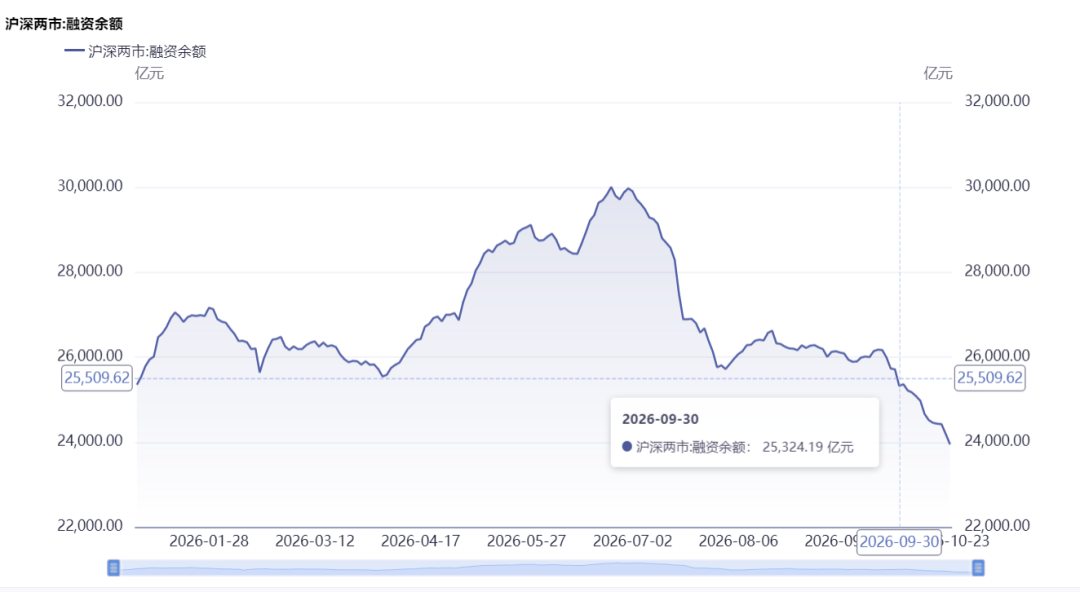Click the tooltip date 2026-09-30
This screenshot has height=592, width=1080.
660,419
